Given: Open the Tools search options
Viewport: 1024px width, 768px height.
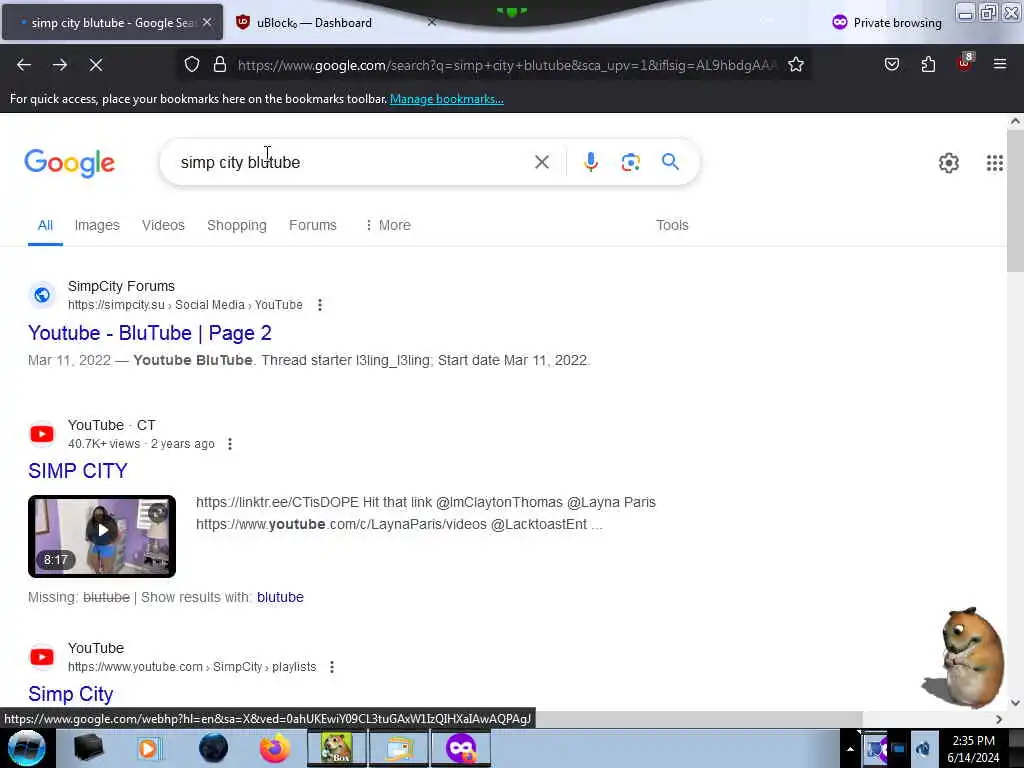Looking at the screenshot, I should click(x=672, y=225).
